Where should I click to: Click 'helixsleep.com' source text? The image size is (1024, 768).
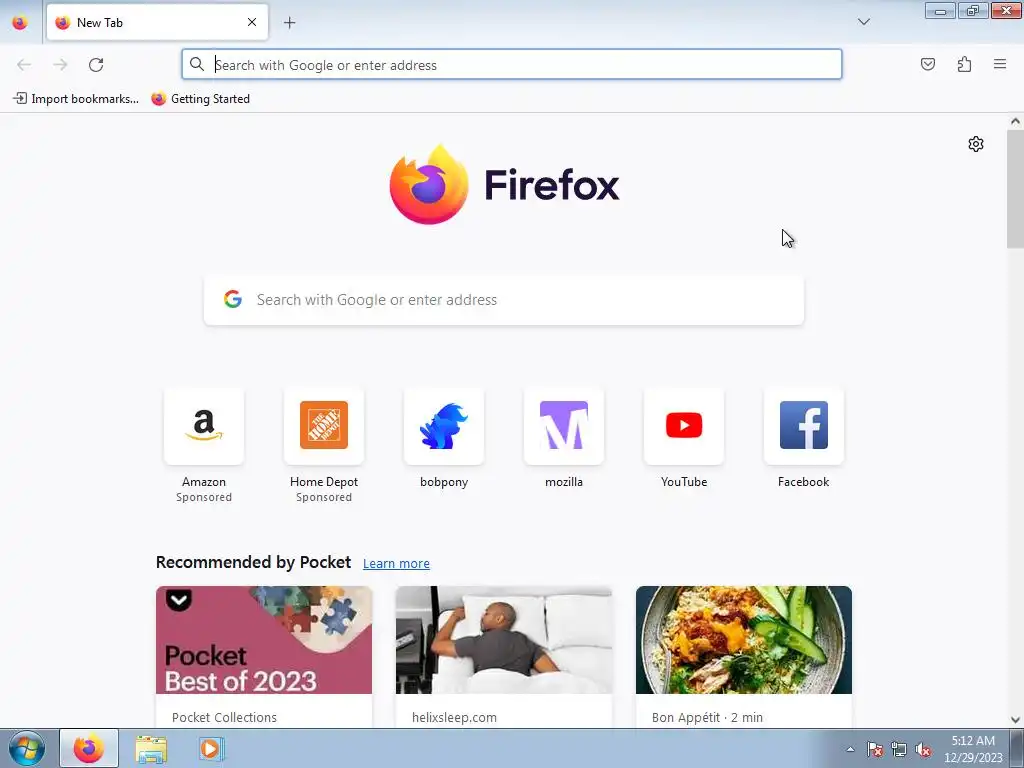click(x=454, y=717)
